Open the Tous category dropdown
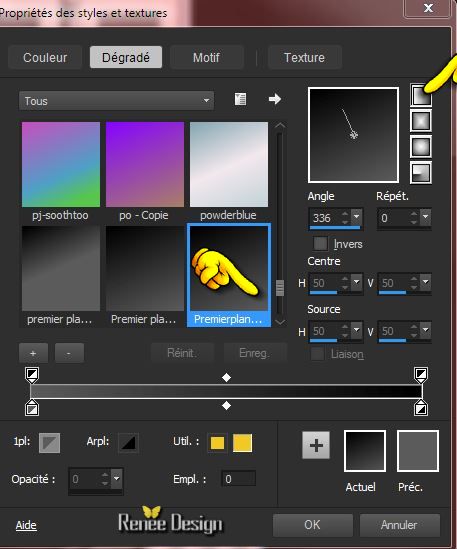The image size is (457, 549). [116, 101]
